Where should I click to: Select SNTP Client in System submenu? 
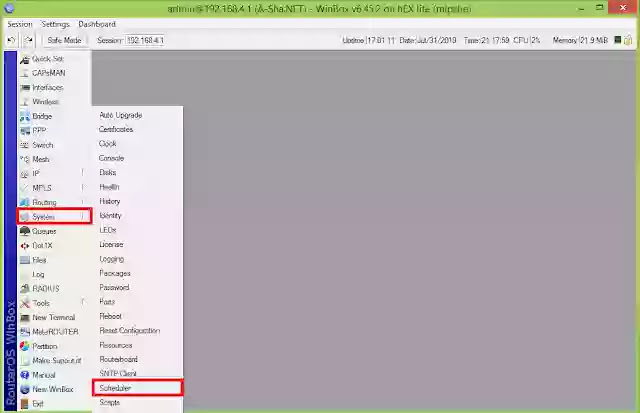(x=138, y=373)
